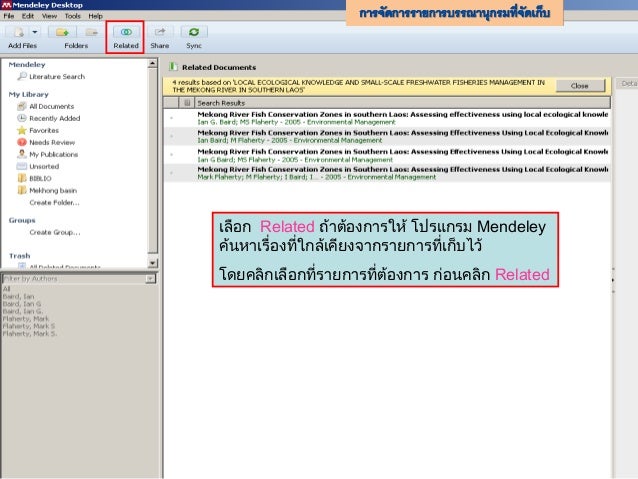Image resolution: width=638 pixels, height=479 pixels.
Task: Select Favorites in My Library
Action: click(x=44, y=130)
